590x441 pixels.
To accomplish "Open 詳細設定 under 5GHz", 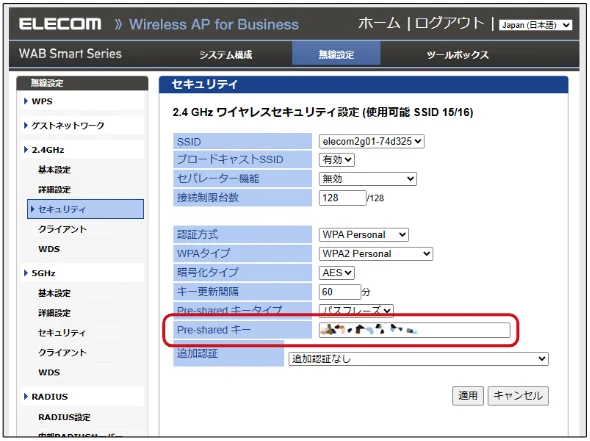I will (54, 313).
